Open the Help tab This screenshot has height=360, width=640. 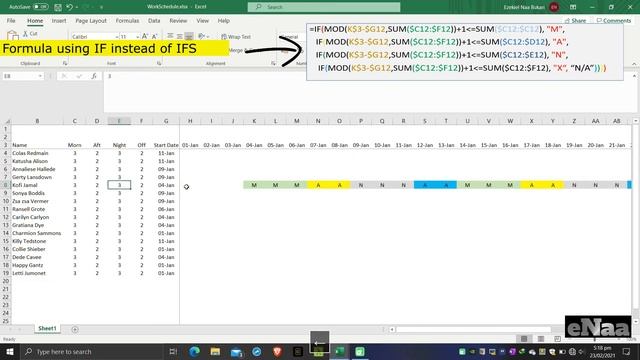[x=223, y=20]
